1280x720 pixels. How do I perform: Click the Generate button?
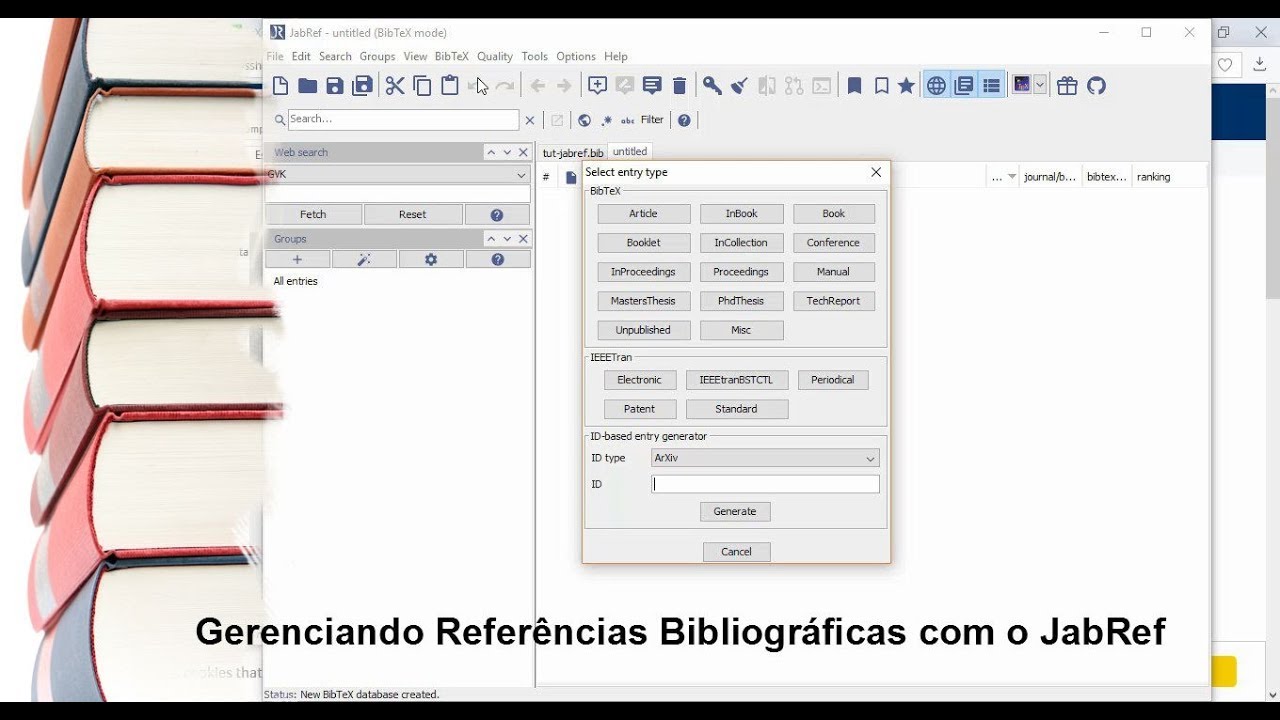(x=735, y=511)
